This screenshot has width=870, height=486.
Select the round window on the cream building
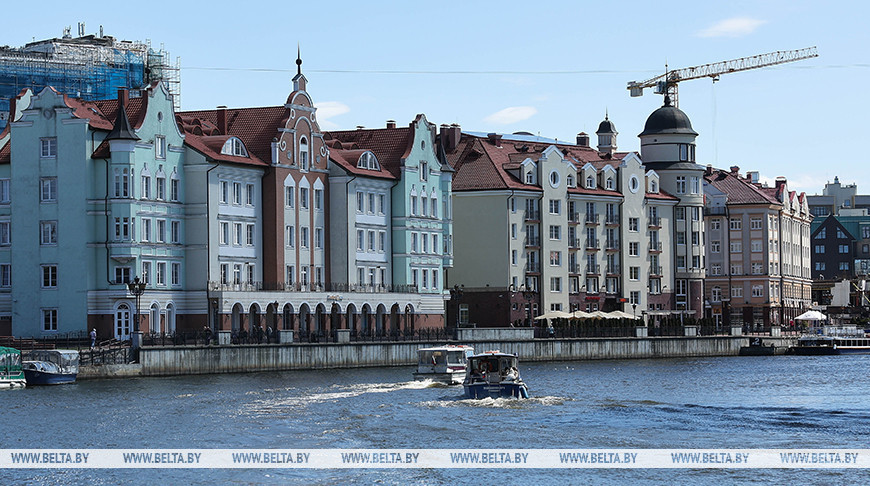(x=554, y=179)
